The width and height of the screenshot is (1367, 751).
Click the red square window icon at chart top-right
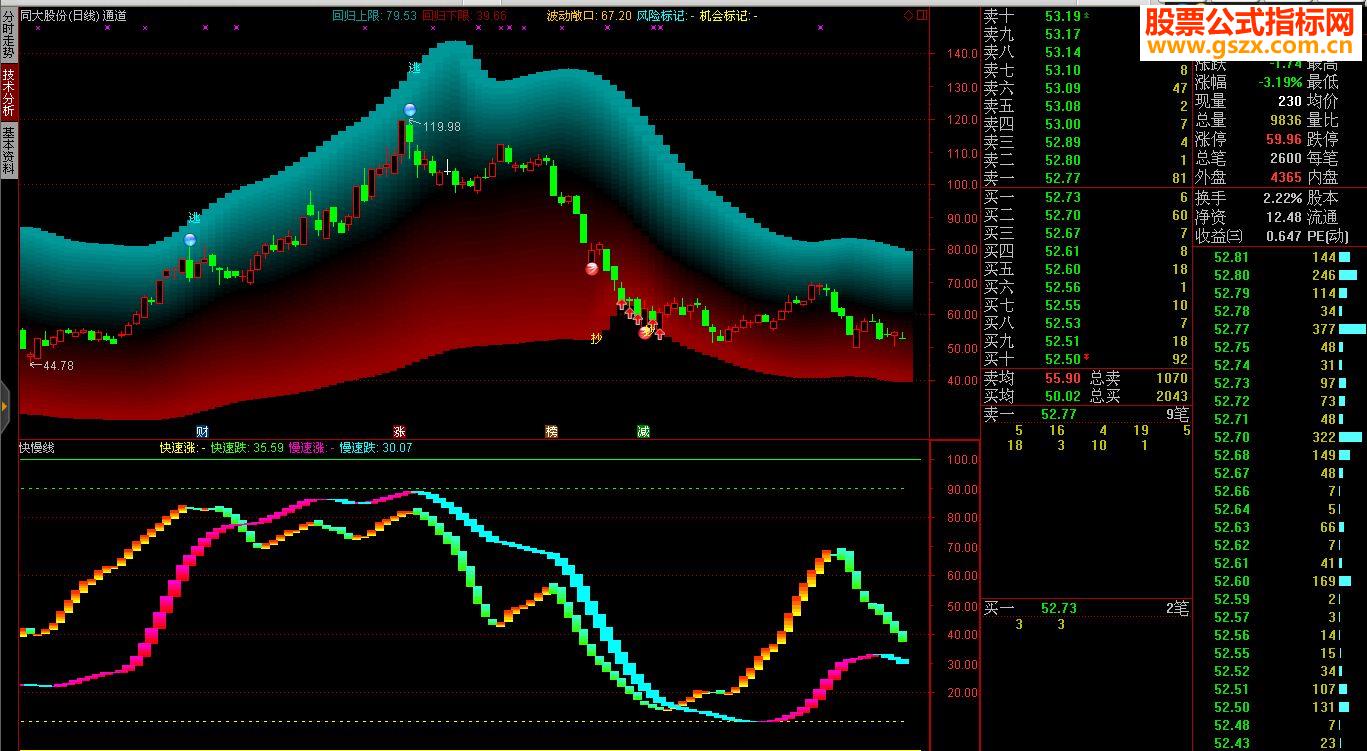point(922,15)
